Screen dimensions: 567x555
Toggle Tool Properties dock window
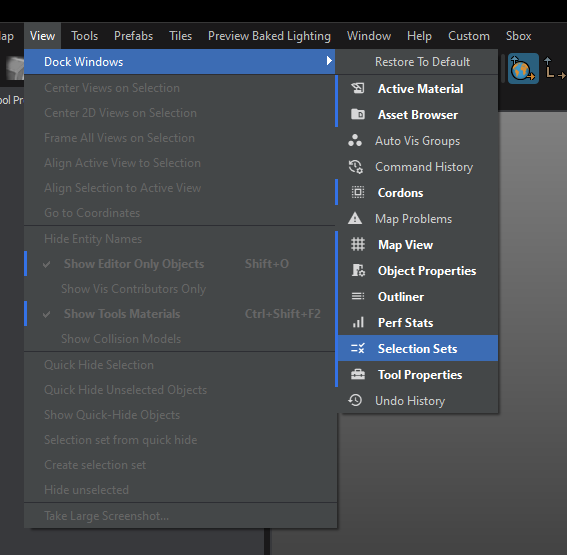(417, 375)
